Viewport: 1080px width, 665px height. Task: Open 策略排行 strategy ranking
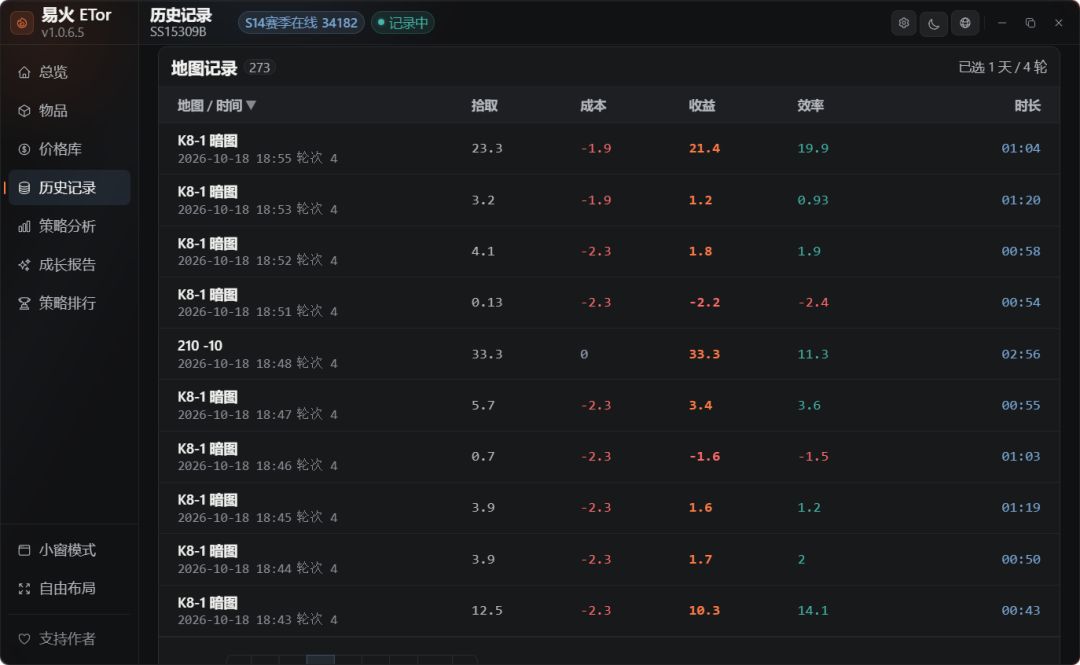point(69,303)
